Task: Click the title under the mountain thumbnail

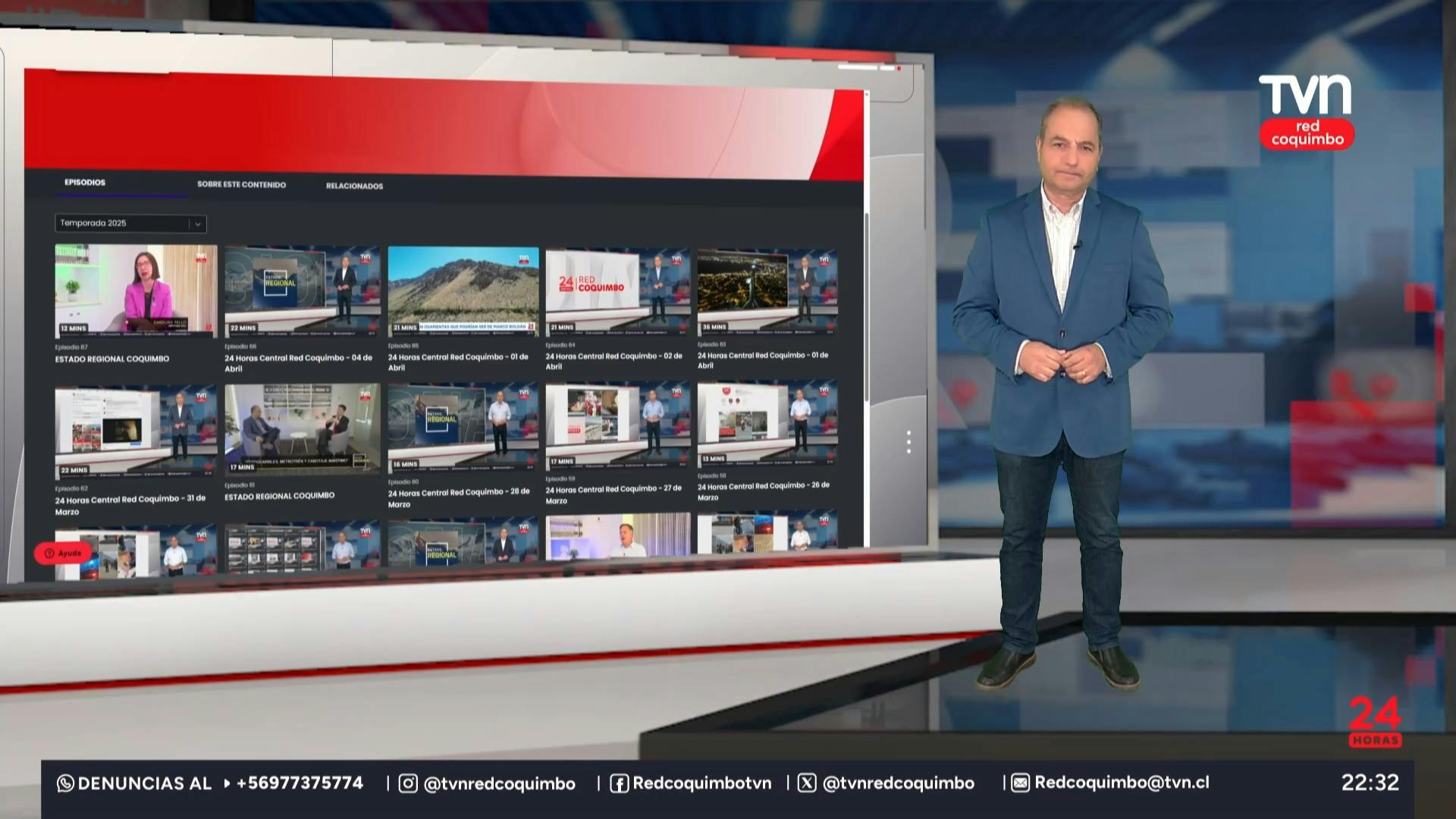Action: tap(458, 362)
